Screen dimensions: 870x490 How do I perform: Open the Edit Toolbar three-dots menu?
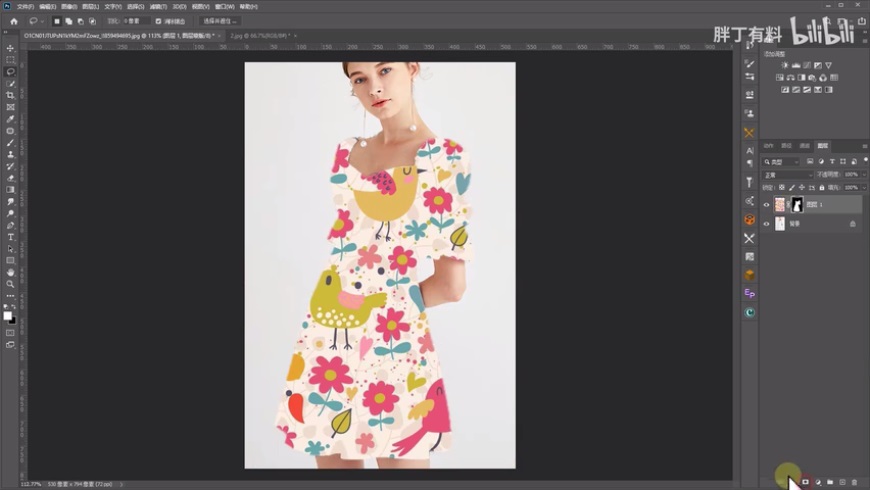click(10, 296)
